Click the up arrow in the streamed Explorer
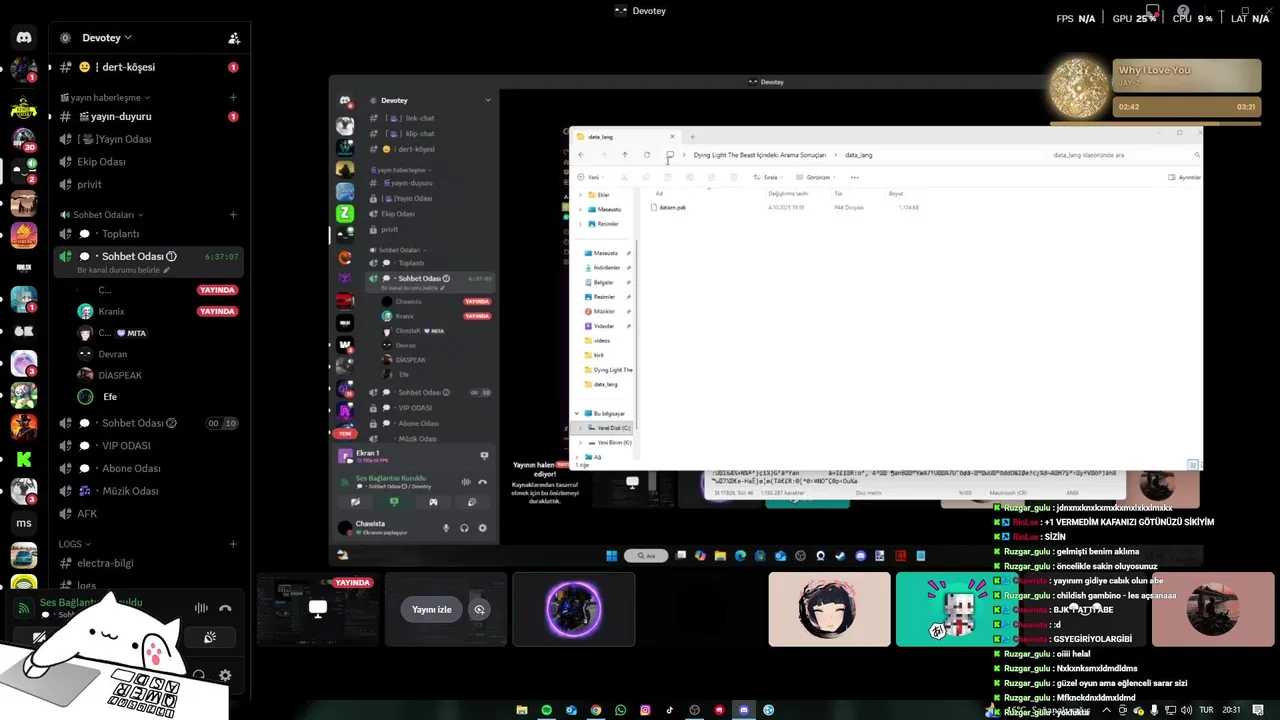The width and height of the screenshot is (1280, 720). [625, 155]
